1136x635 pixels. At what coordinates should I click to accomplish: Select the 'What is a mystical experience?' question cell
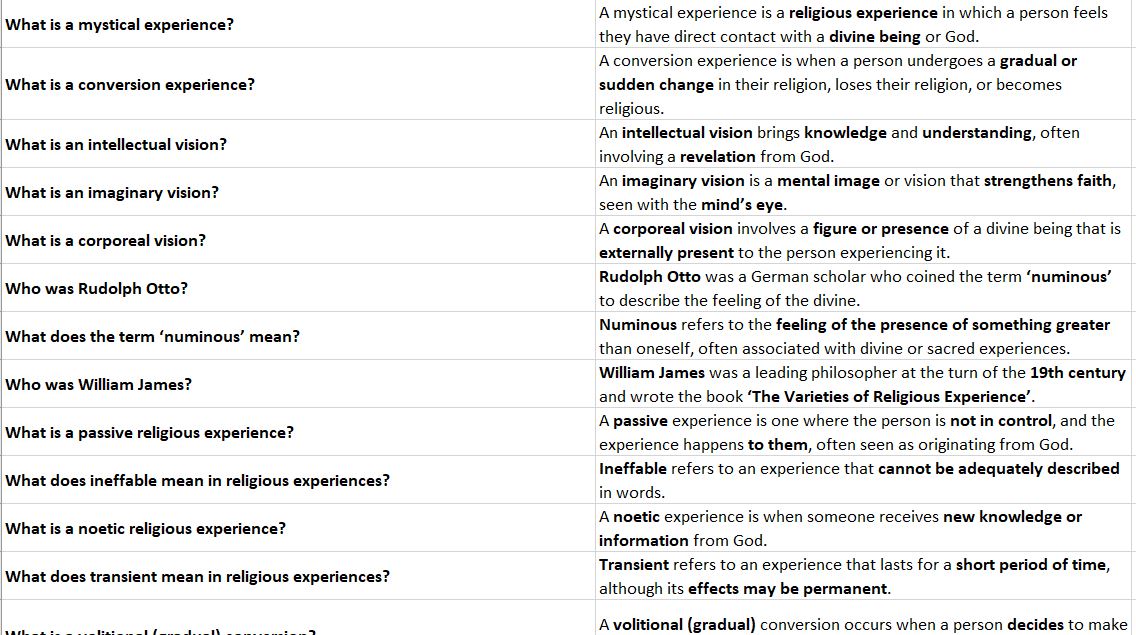[120, 24]
